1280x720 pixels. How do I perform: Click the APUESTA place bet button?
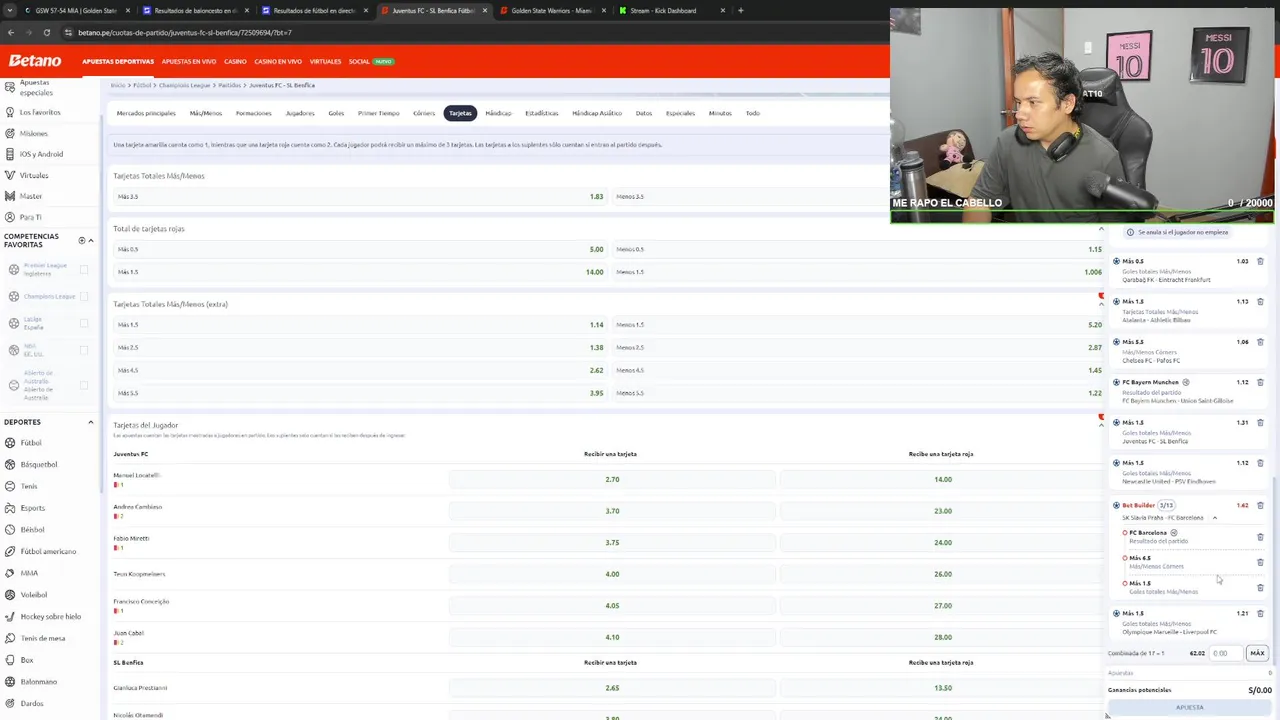1190,707
